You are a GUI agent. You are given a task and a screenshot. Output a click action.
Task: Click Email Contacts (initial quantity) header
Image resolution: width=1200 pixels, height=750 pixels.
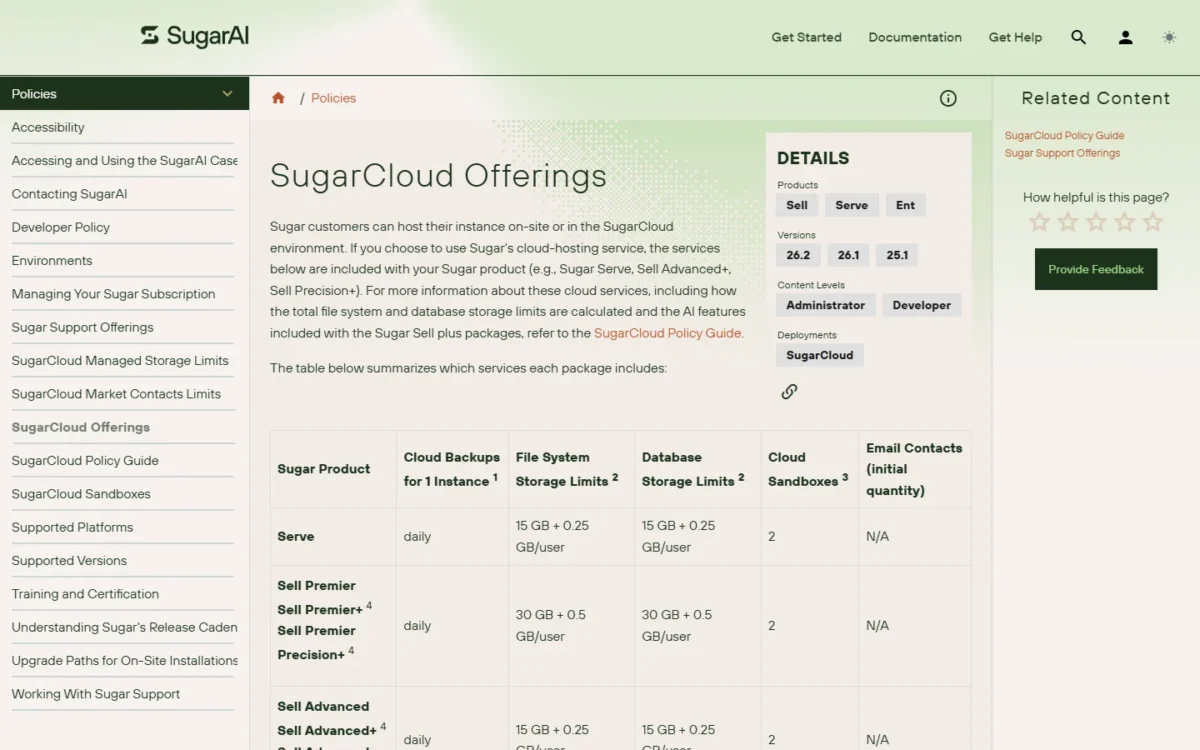click(x=914, y=469)
